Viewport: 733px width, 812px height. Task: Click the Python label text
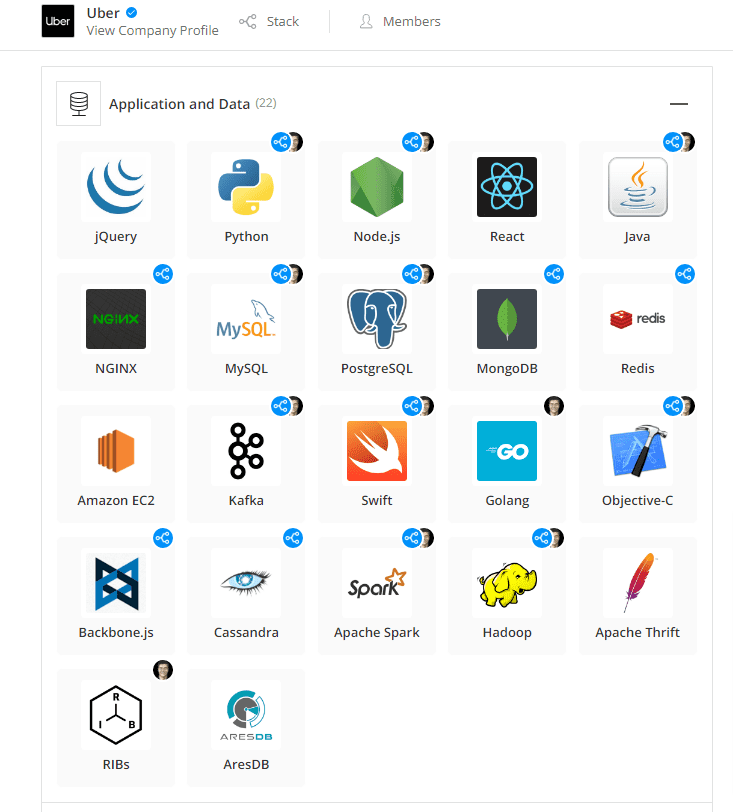(246, 237)
